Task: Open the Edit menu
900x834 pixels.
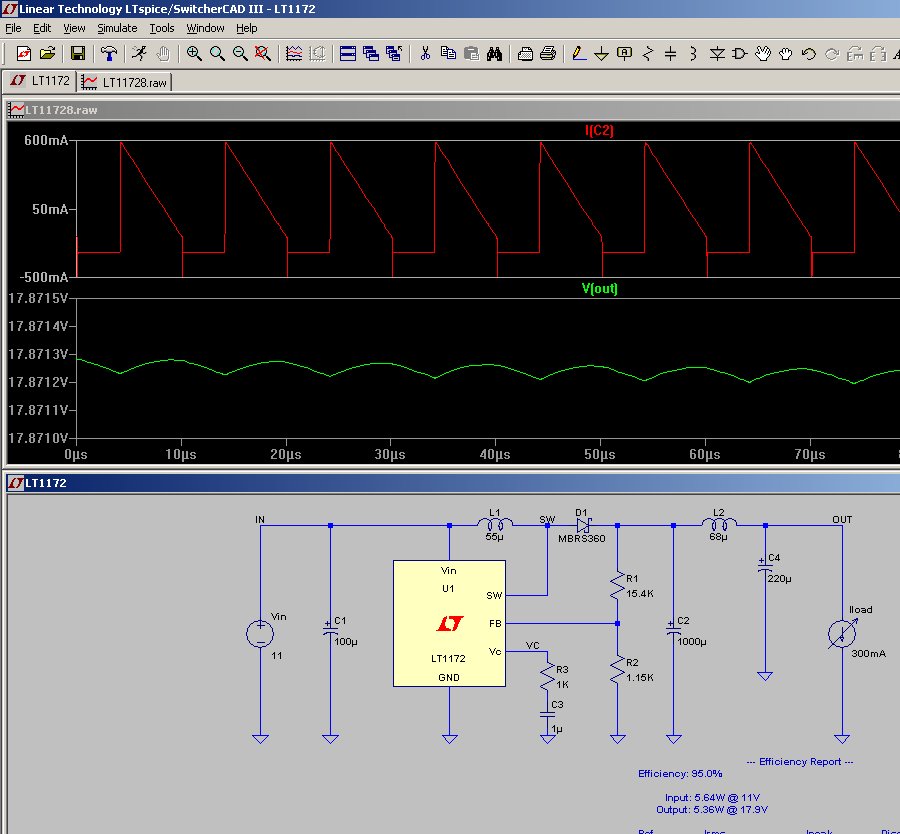Action: click(x=42, y=28)
